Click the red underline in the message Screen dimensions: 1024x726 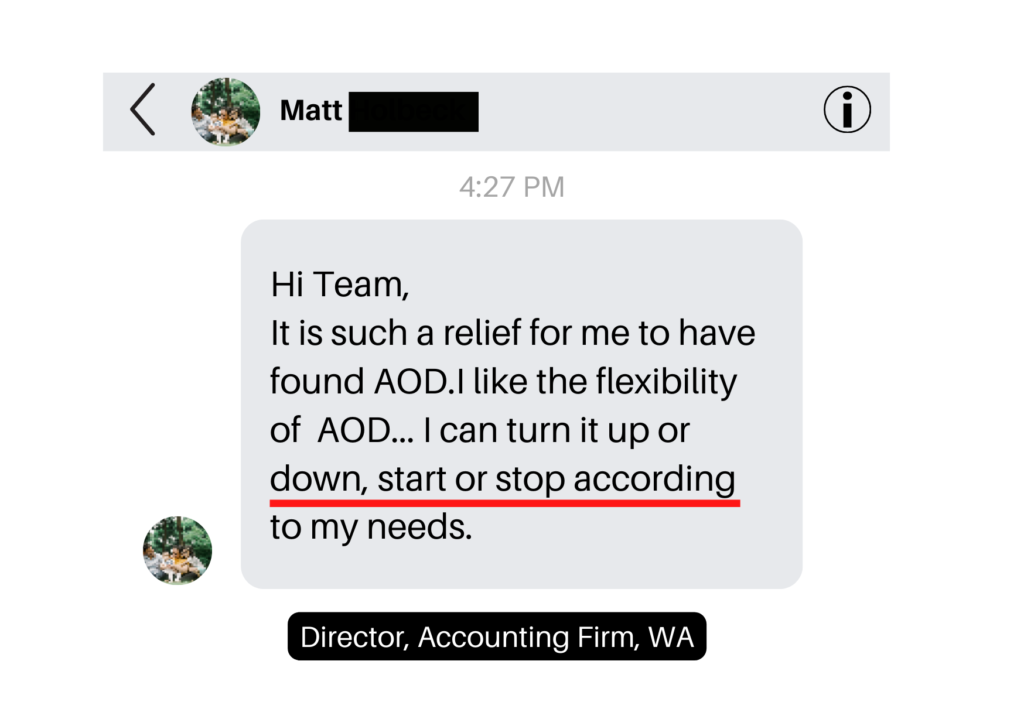click(505, 503)
